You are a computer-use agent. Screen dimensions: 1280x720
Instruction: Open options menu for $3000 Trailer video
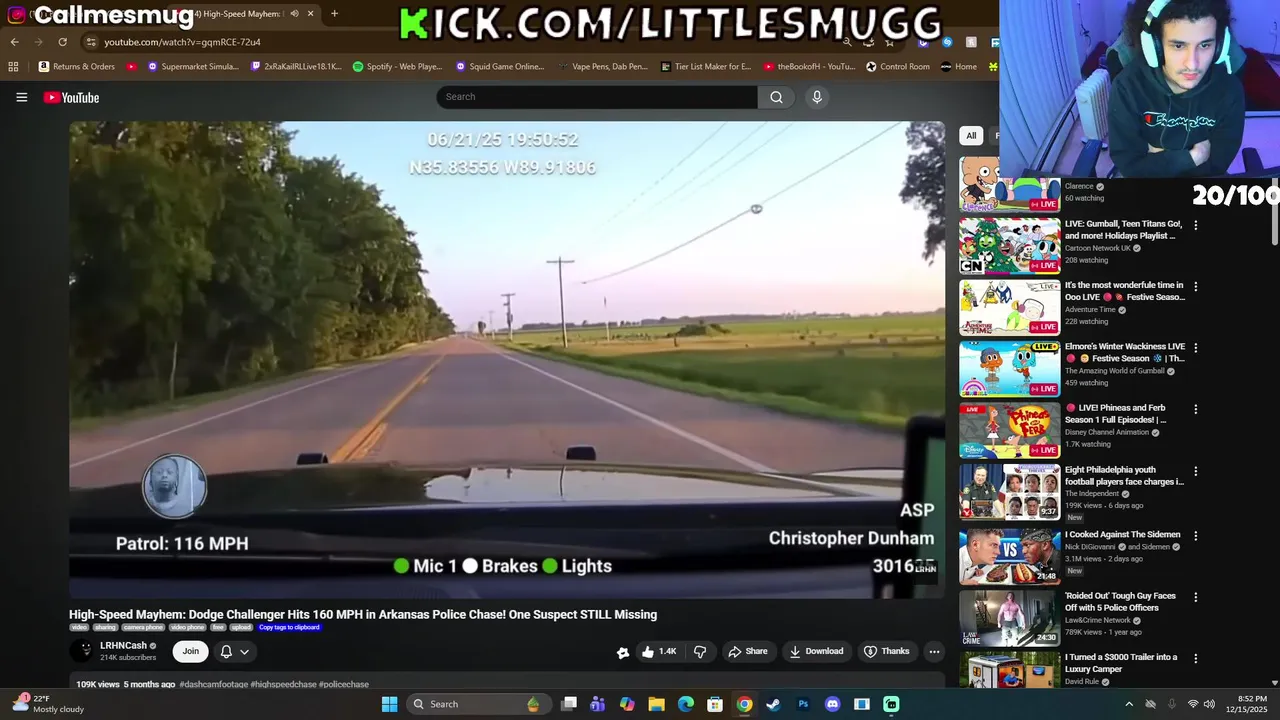(x=1195, y=659)
